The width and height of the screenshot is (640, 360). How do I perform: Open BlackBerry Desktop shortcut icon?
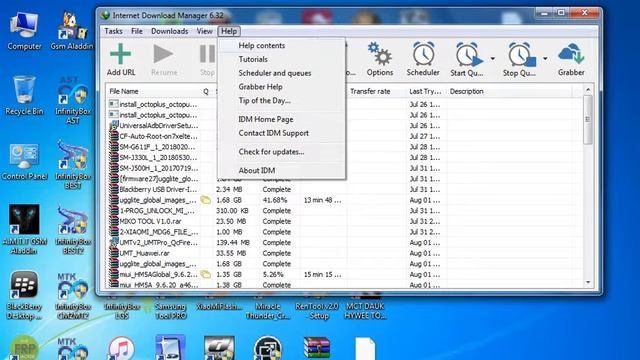[x=24, y=295]
